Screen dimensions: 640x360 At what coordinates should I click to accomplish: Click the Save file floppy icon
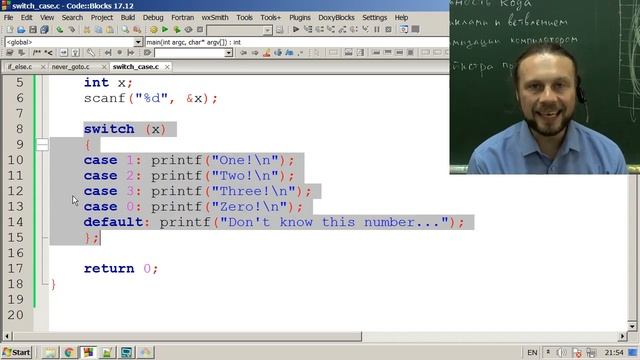coord(33,29)
